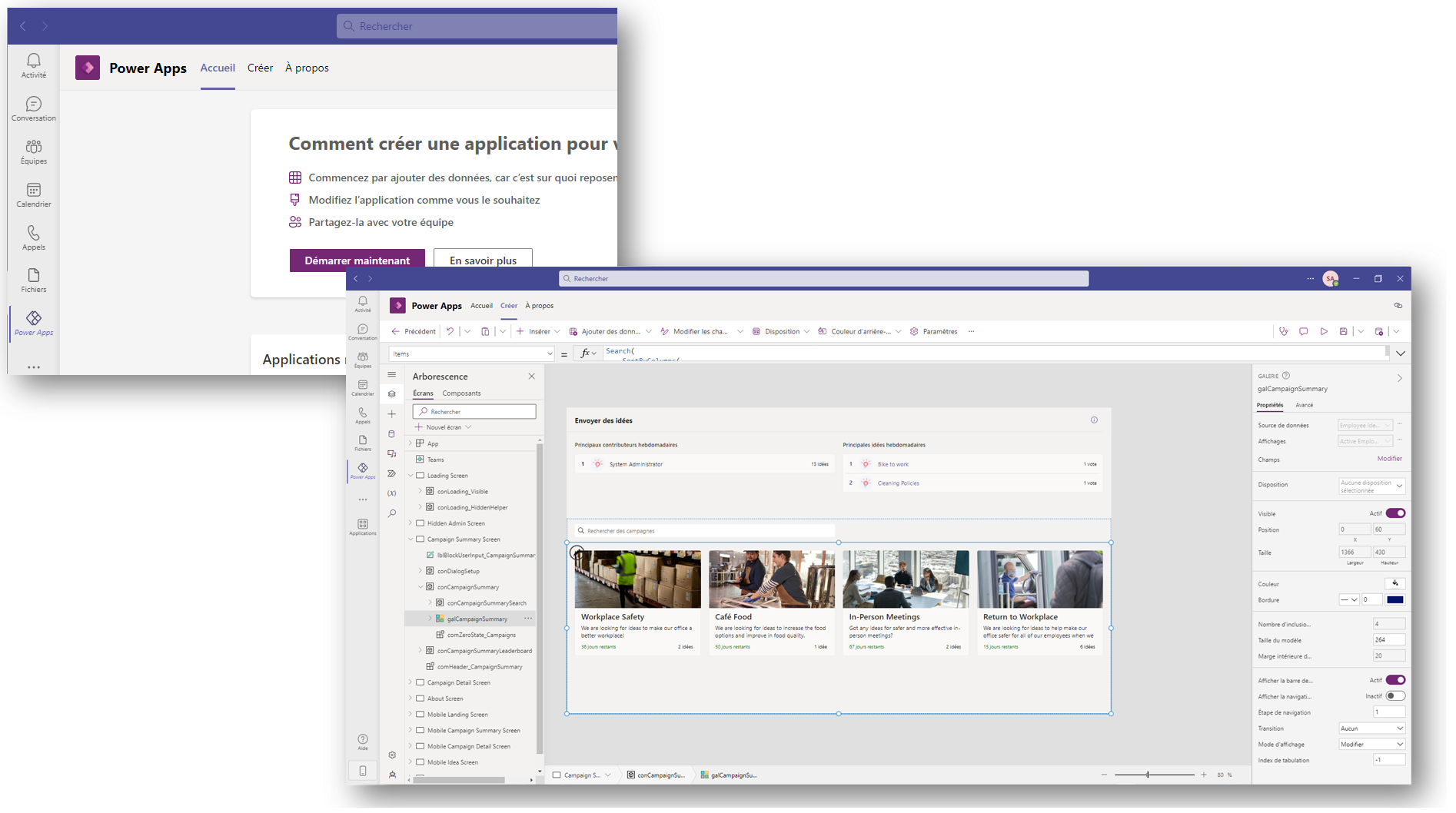The height and width of the screenshot is (813, 1456).
Task: Open the Variables (x) icon in left rail
Action: [392, 493]
